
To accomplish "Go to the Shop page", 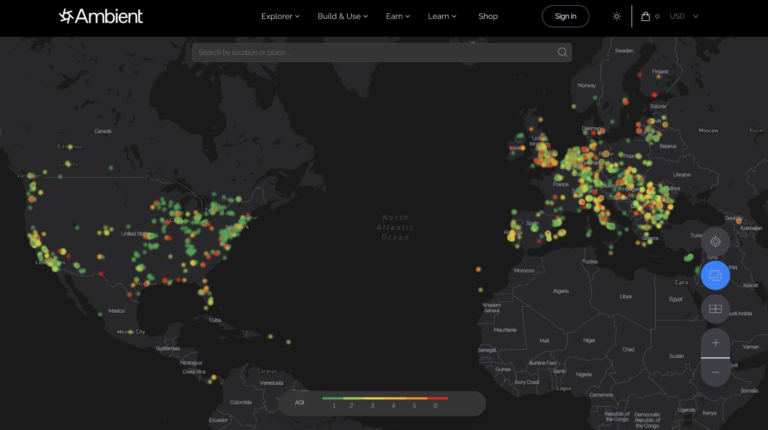I will tap(488, 16).
